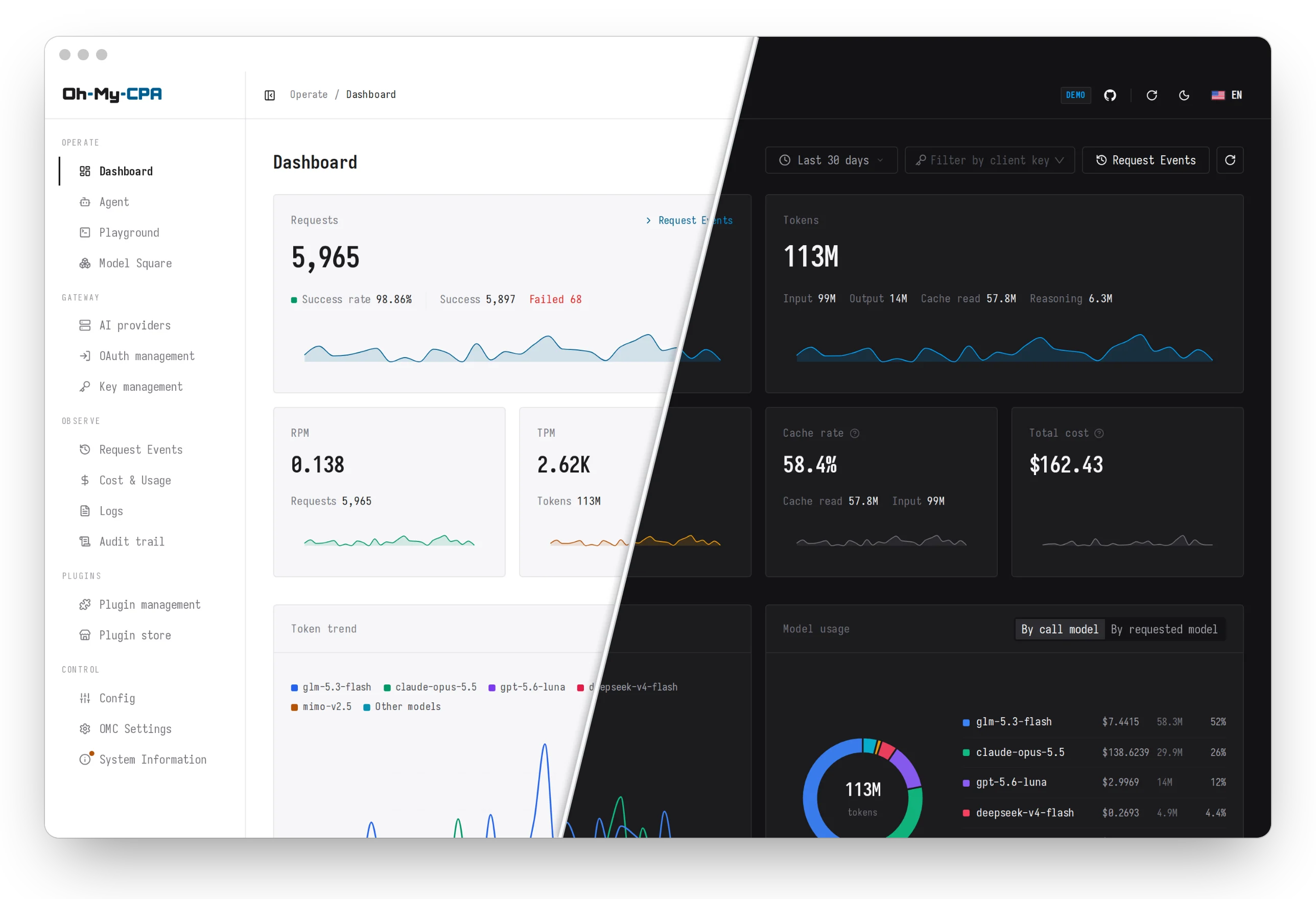The image size is (1316, 899).
Task: Open the Filter by client key dropdown
Action: pos(990,160)
